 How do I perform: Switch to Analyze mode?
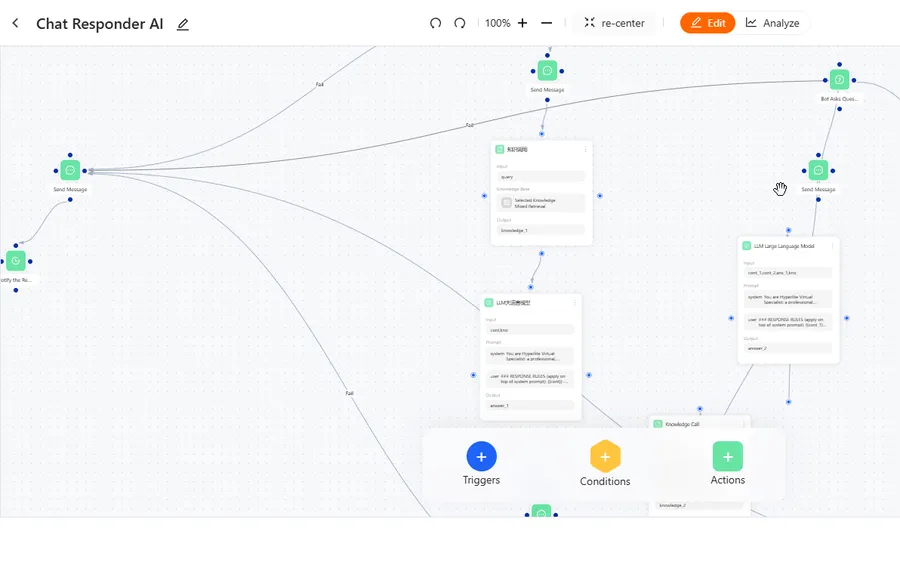(773, 23)
